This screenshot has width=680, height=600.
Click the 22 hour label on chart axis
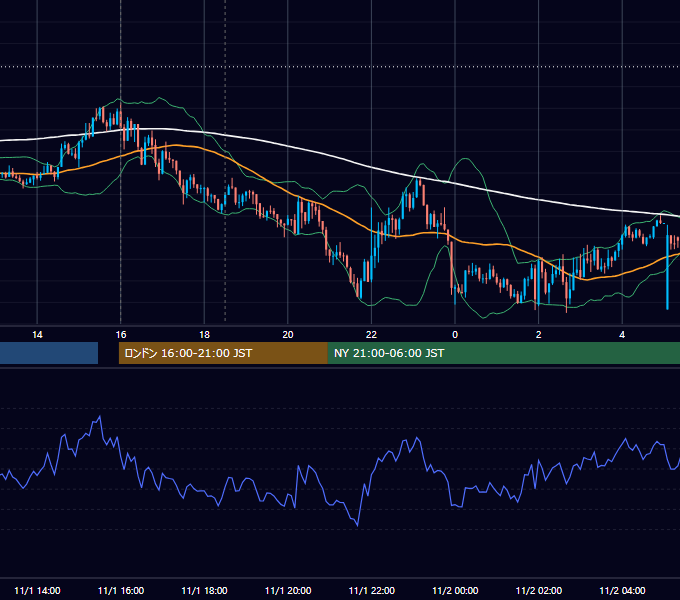pyautogui.click(x=371, y=335)
